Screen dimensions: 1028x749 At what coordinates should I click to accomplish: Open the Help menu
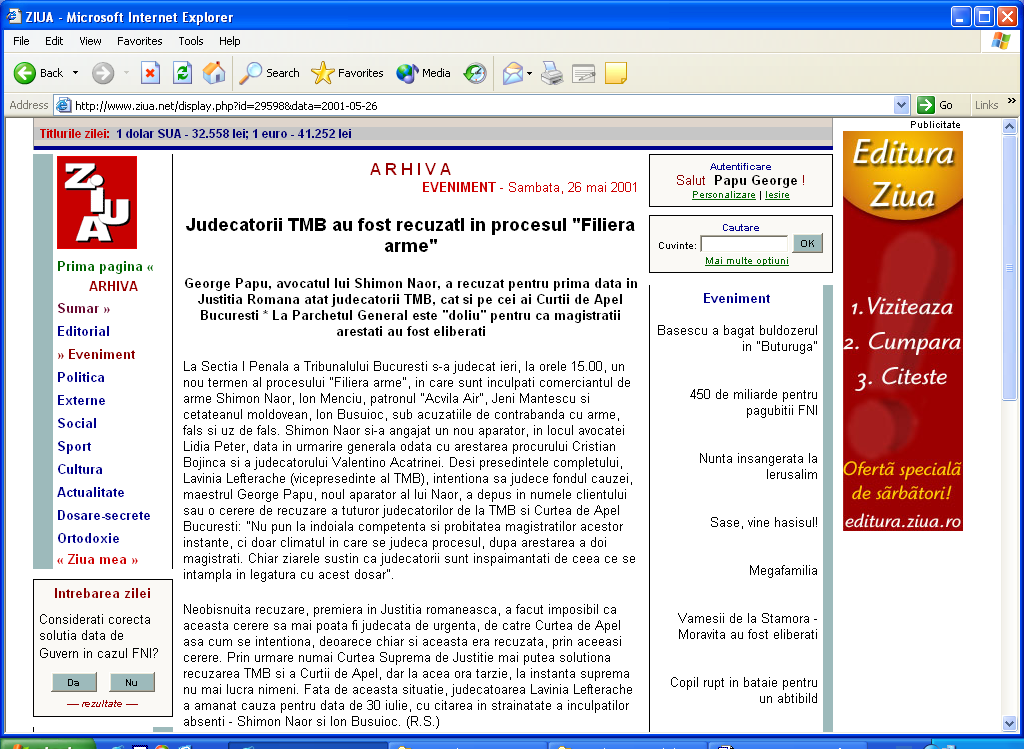point(229,41)
